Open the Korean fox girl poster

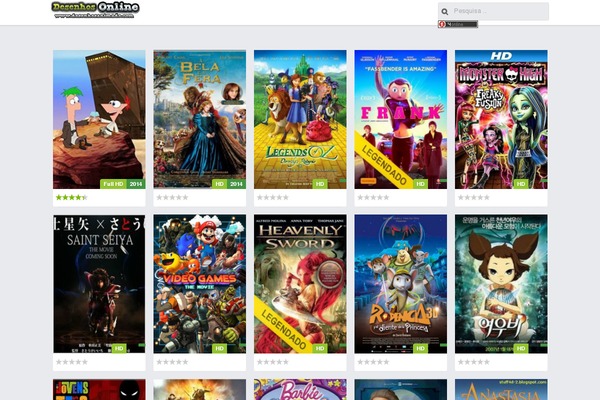501,284
